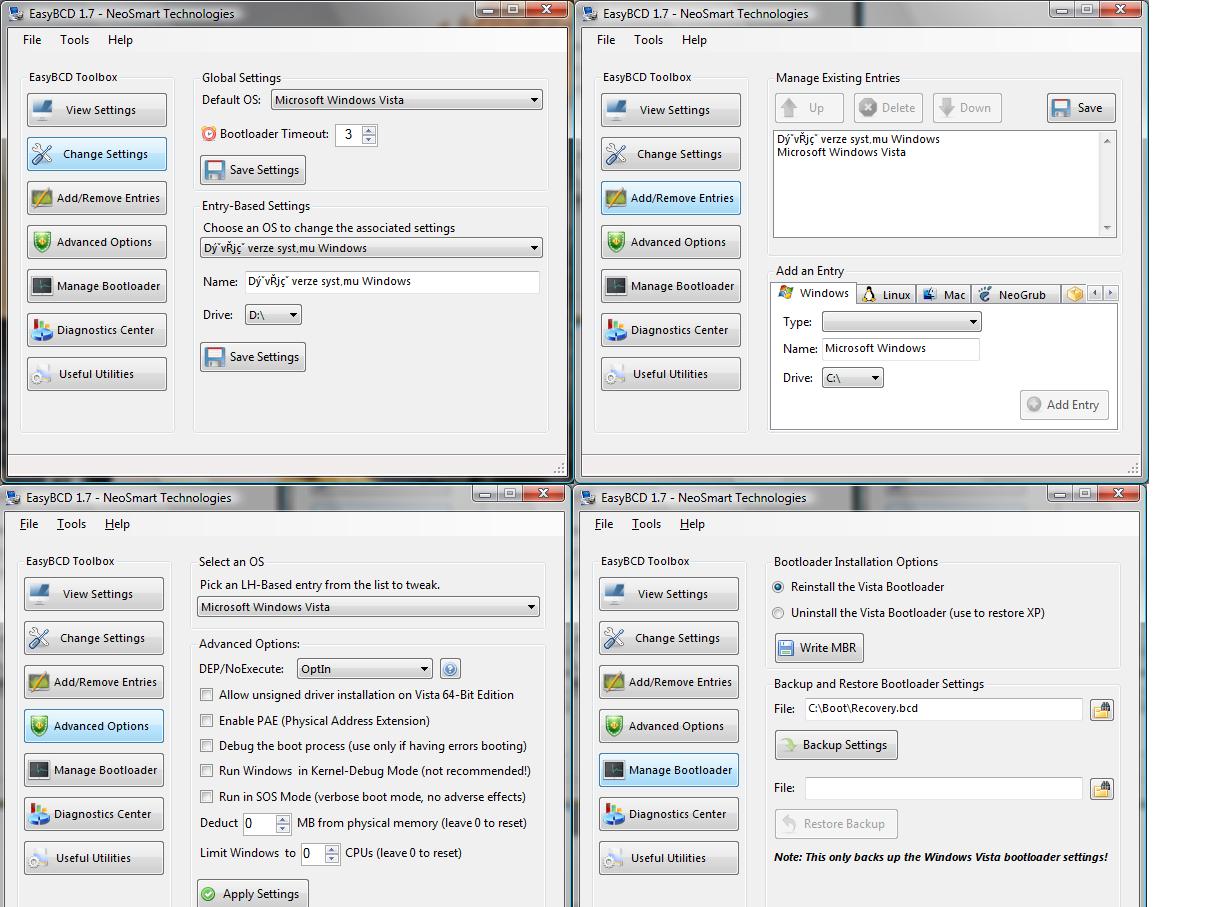This screenshot has height=907, width=1218.
Task: Click Backup Settings button
Action: (836, 745)
